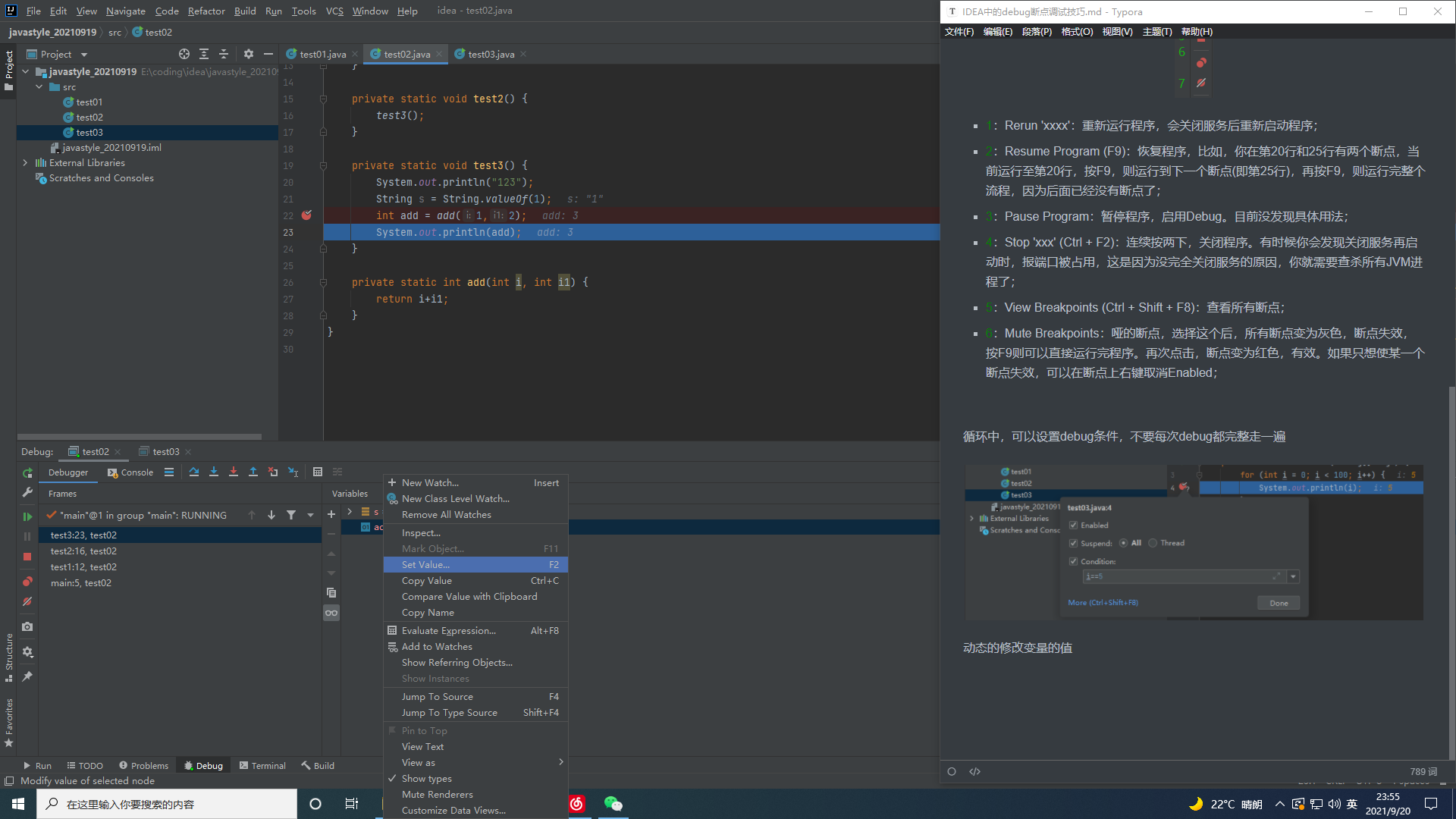Stop the debug session with red square

[x=27, y=557]
